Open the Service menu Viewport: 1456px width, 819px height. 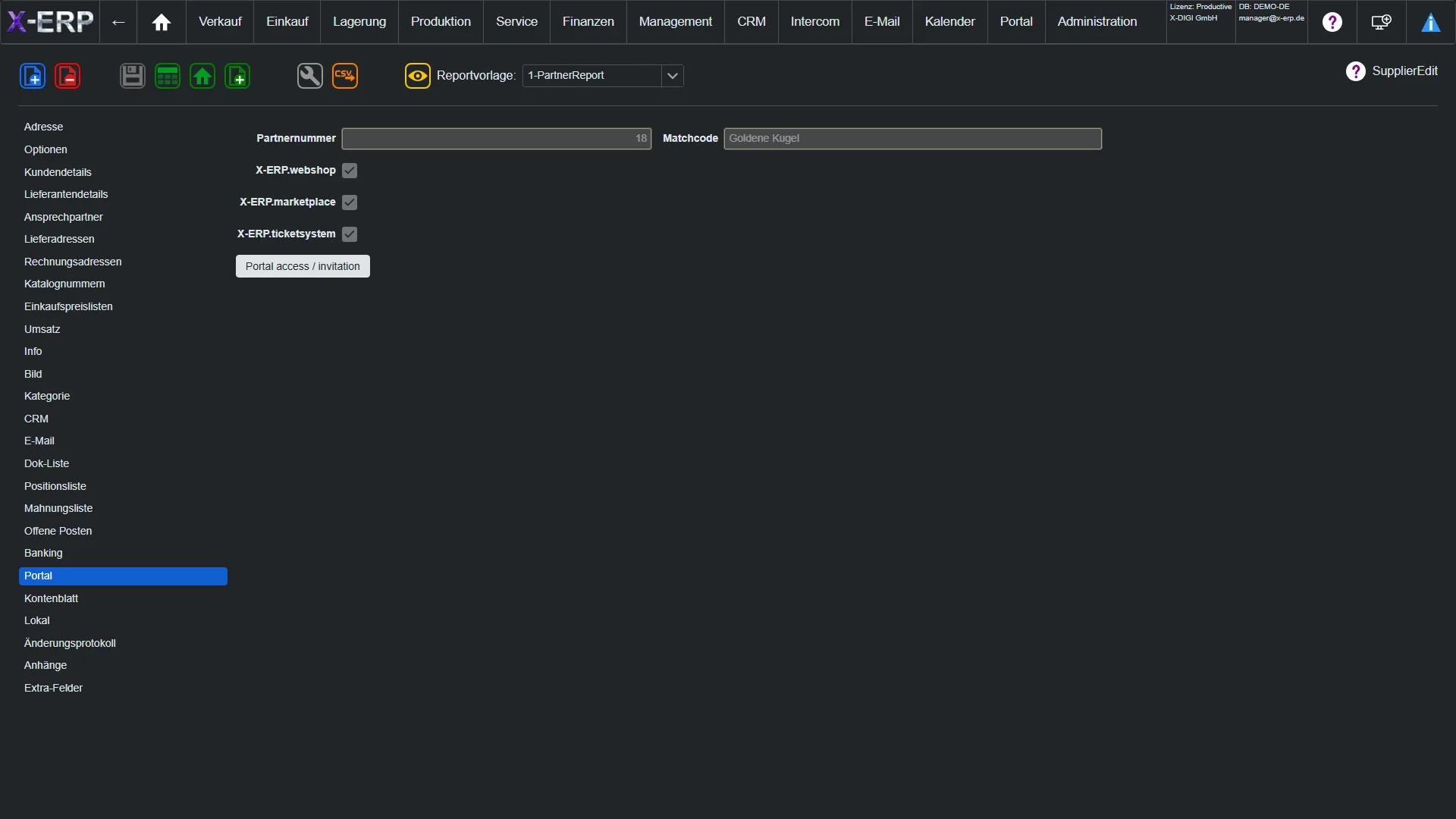coord(516,22)
